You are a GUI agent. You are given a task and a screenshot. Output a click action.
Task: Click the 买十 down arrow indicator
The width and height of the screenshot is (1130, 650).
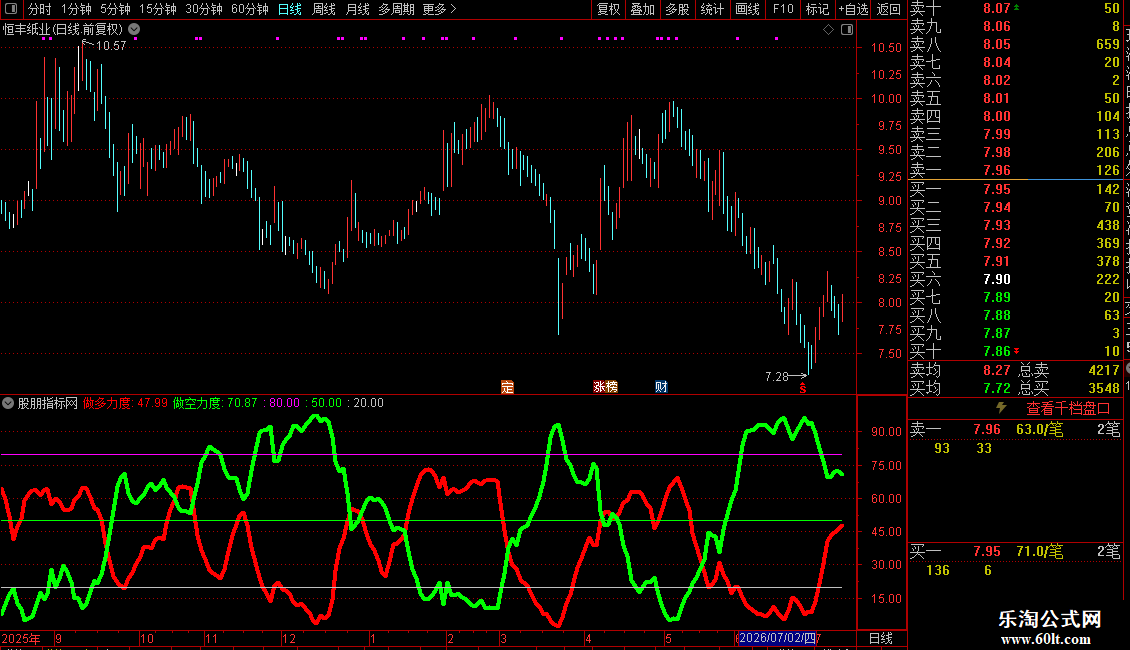[x=1017, y=351]
